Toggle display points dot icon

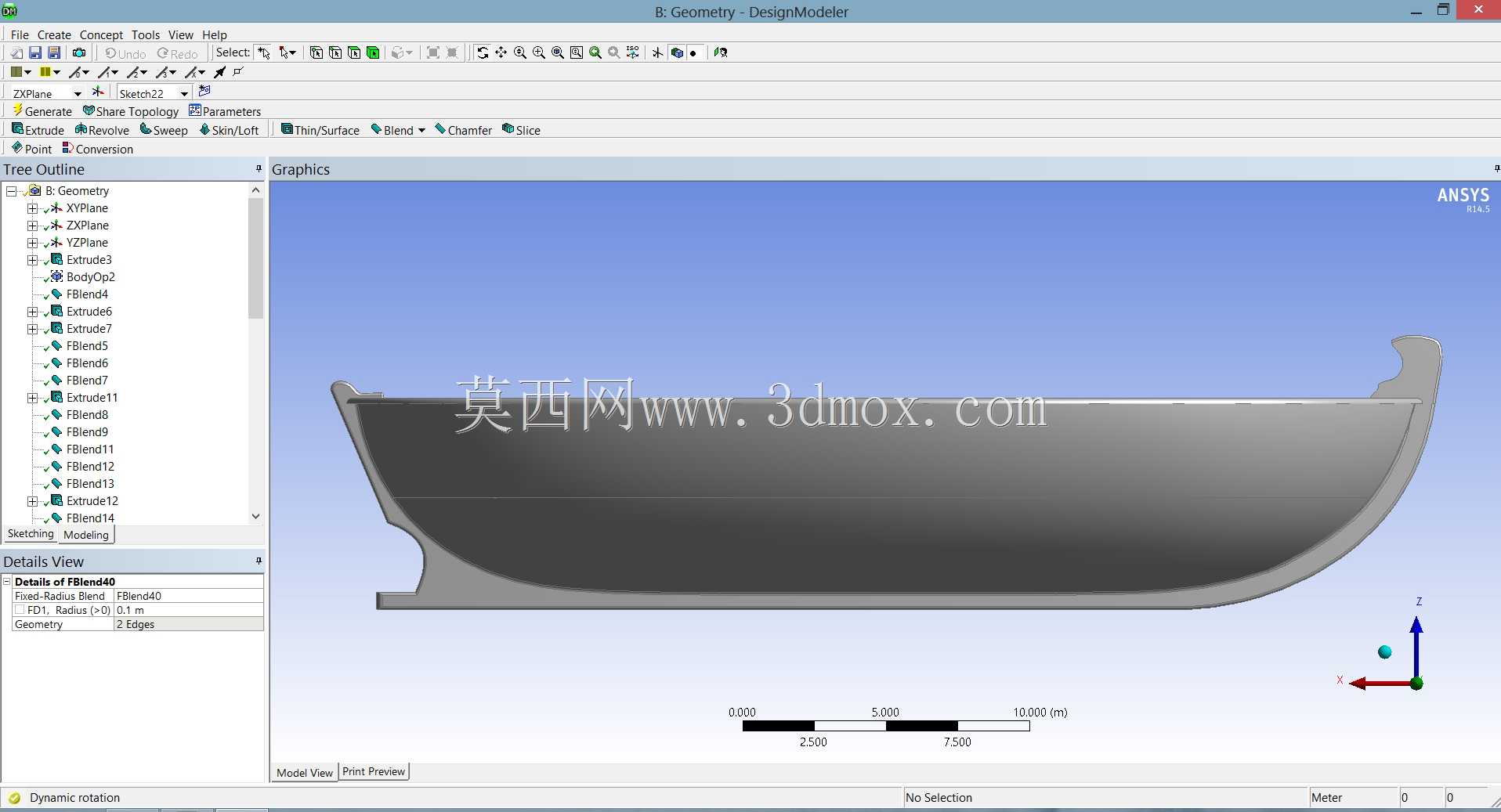(x=693, y=53)
